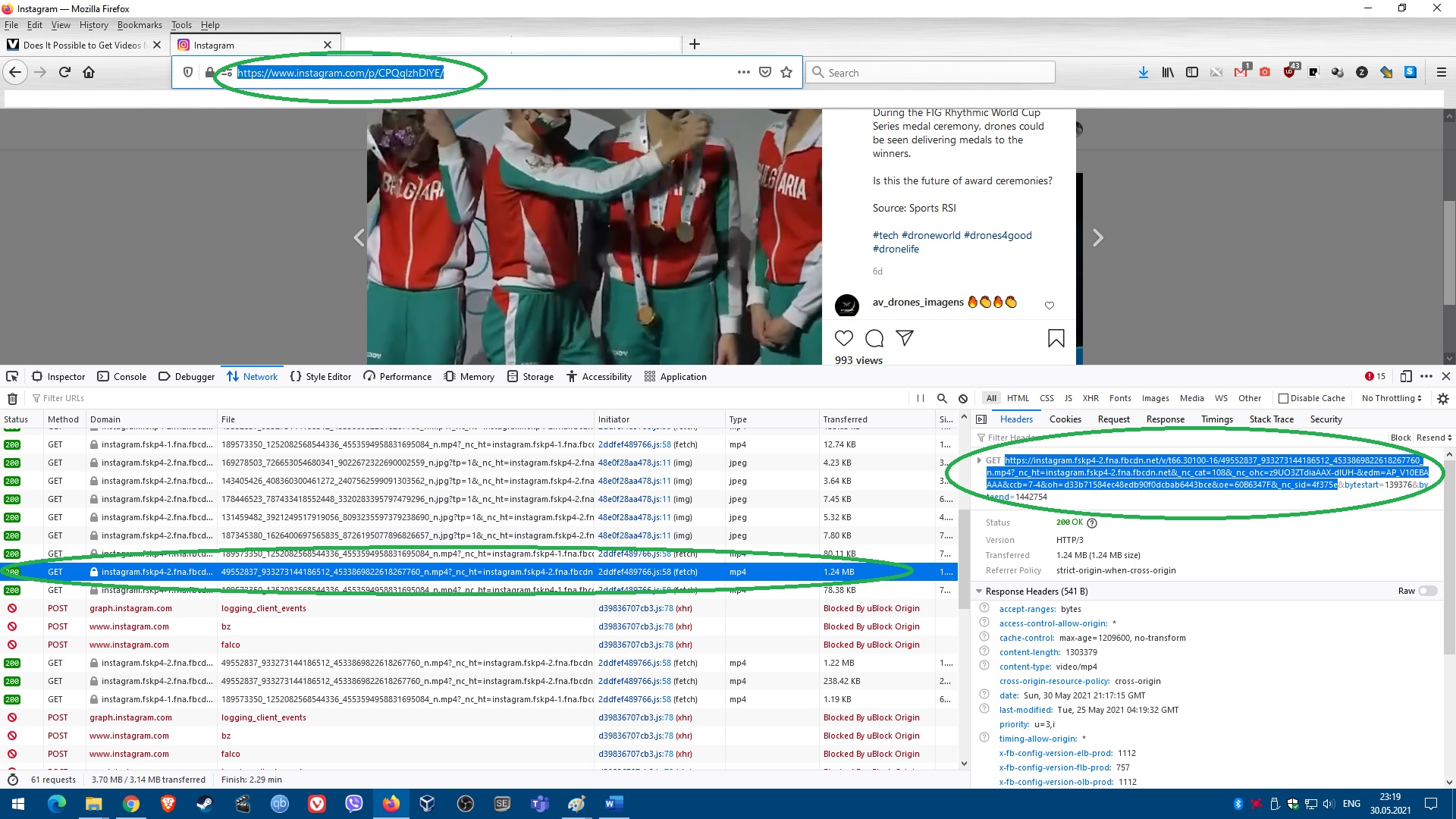Toggle Raw response headers switch
This screenshot has height=819, width=1456.
(1427, 591)
